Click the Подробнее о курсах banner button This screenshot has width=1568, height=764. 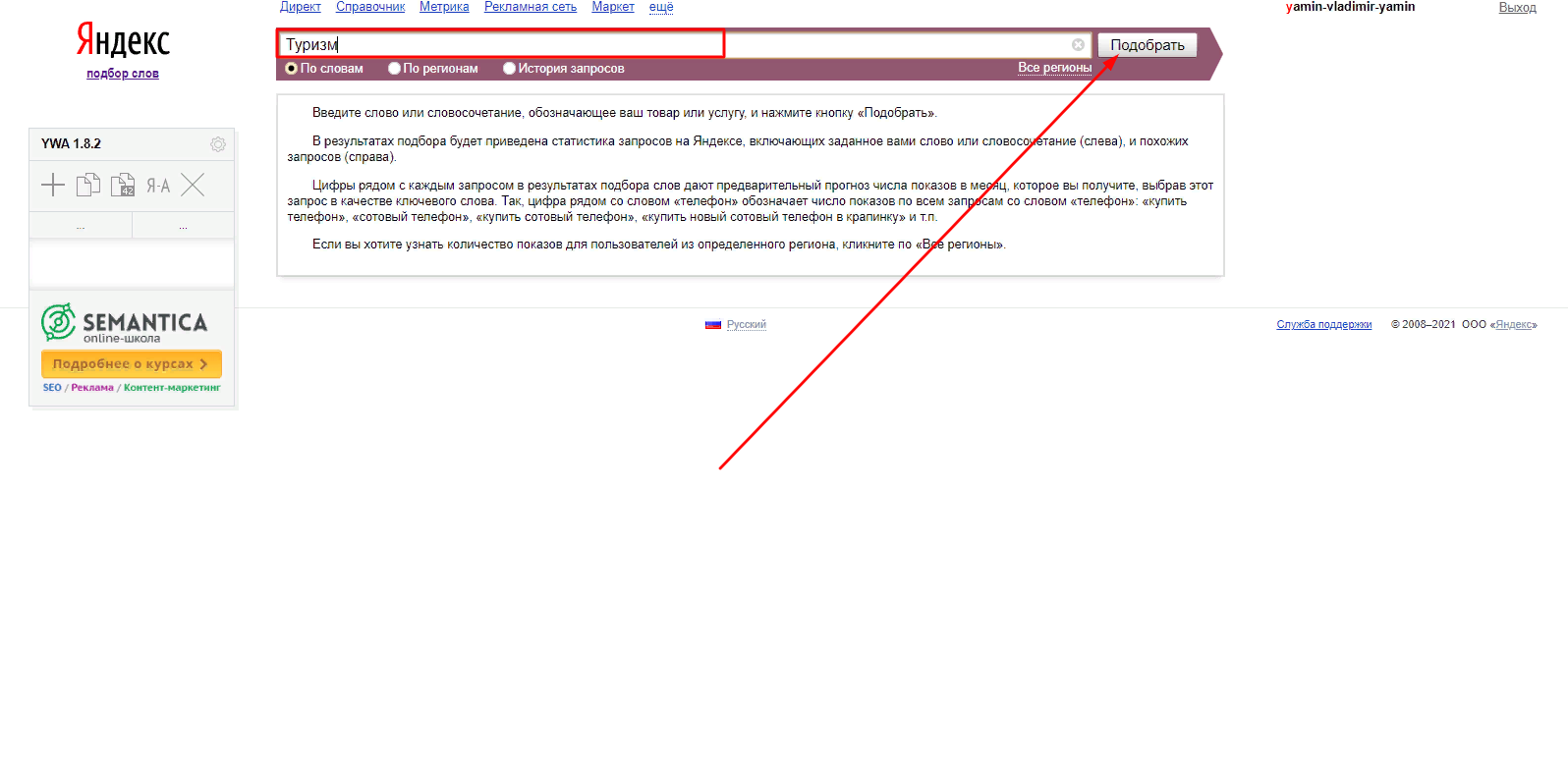132,363
